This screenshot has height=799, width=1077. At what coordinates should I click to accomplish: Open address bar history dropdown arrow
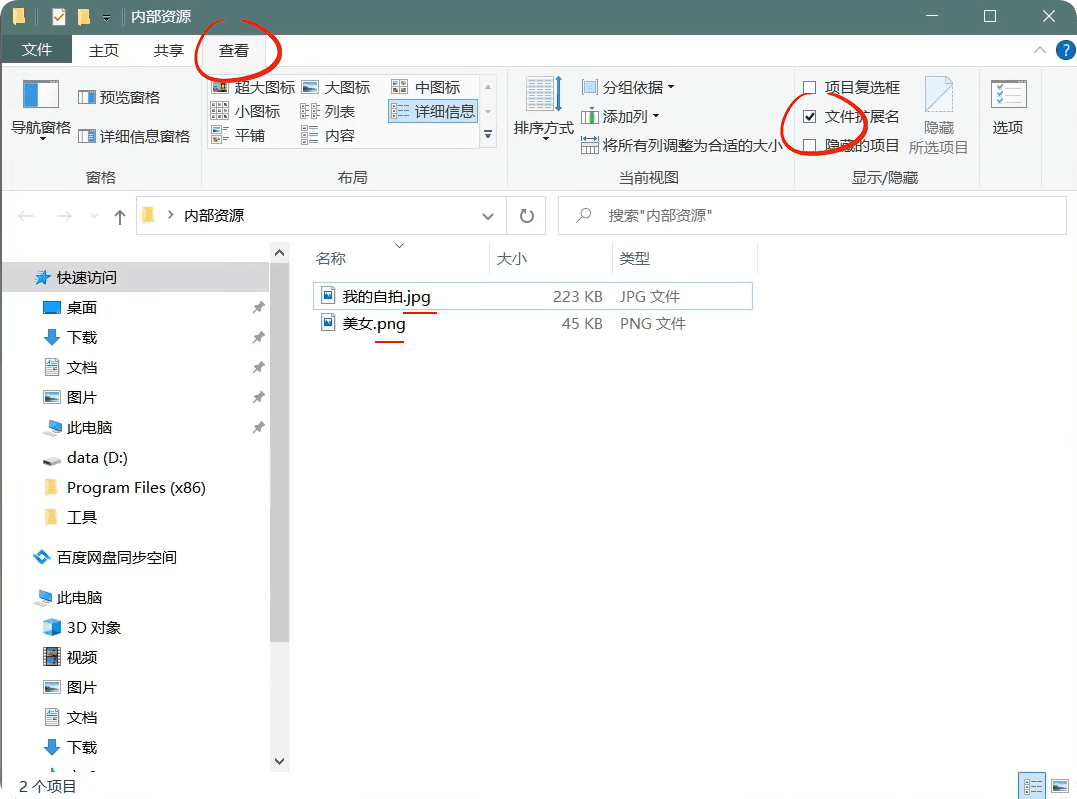point(488,216)
